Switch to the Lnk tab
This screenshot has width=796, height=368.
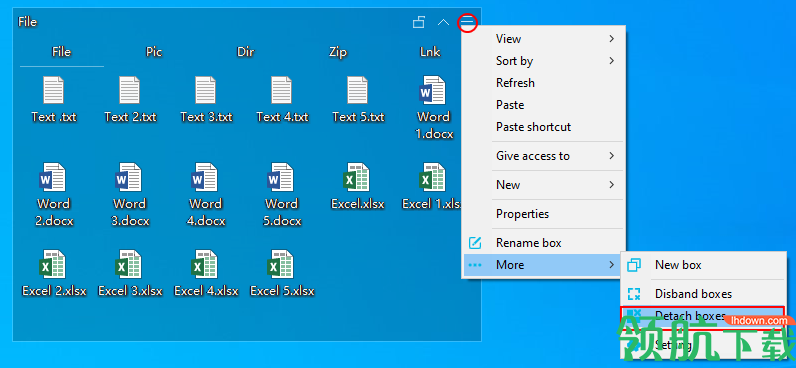(x=430, y=52)
